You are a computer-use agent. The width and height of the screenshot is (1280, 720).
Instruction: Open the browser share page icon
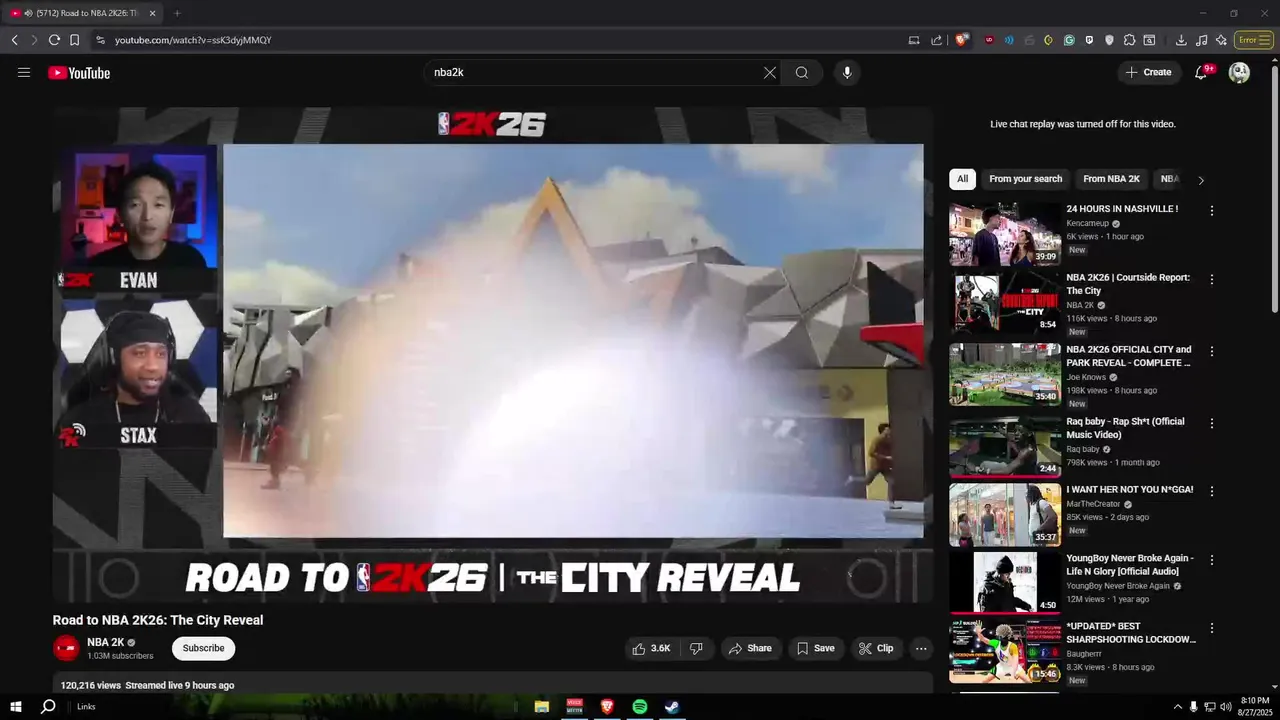pos(936,40)
